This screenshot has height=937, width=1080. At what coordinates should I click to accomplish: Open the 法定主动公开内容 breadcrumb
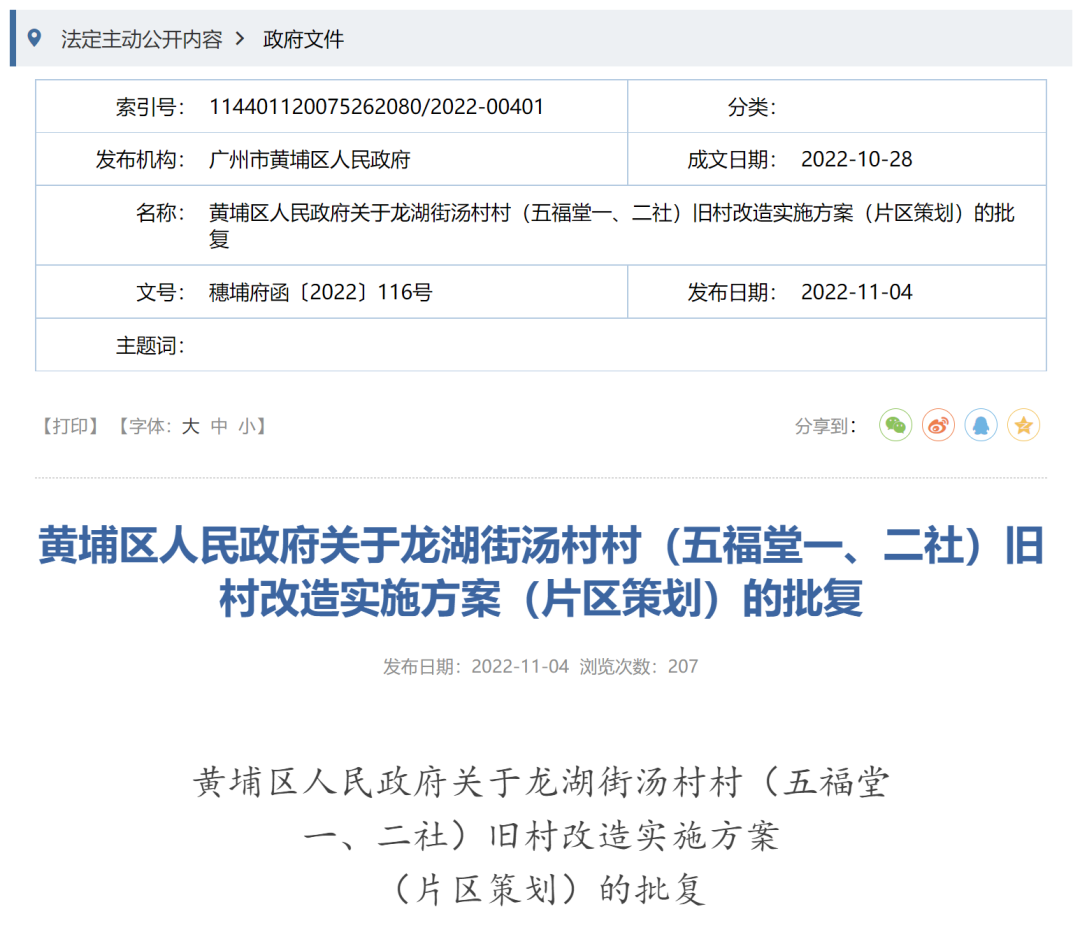tap(141, 39)
